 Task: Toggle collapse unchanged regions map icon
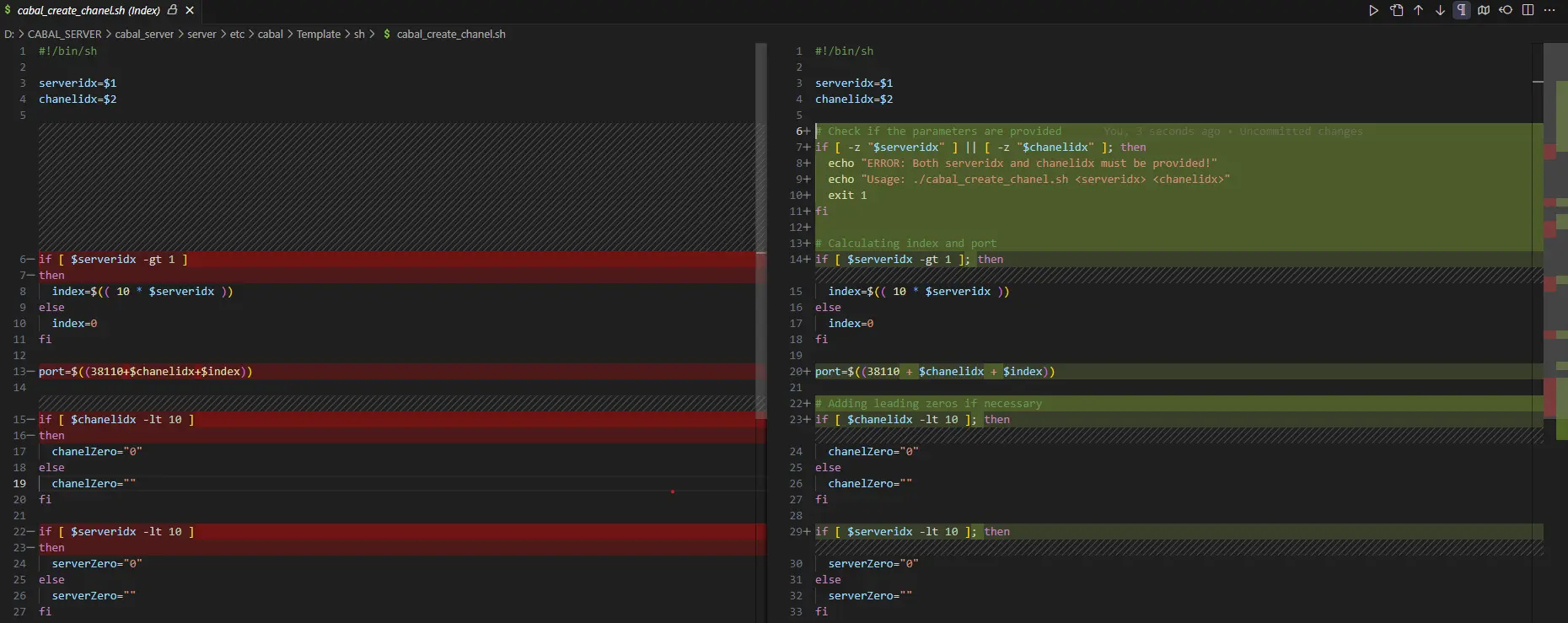[1484, 10]
